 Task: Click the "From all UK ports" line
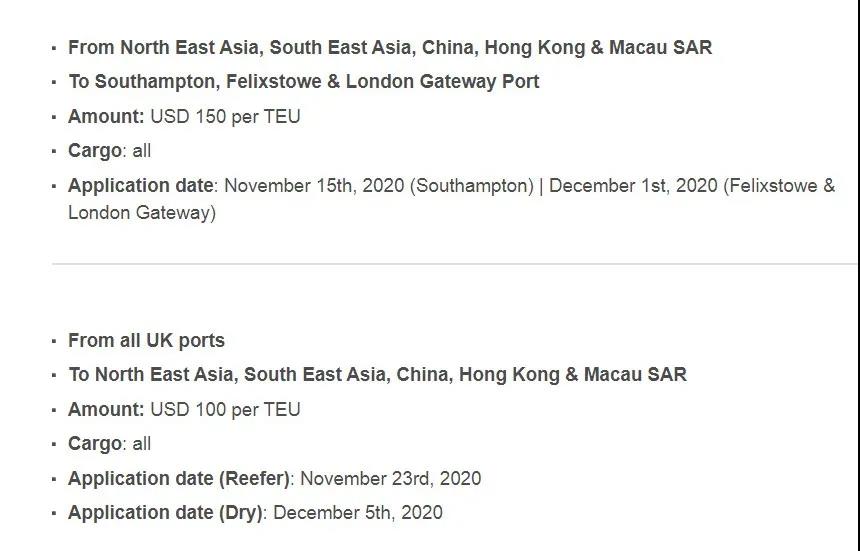(x=146, y=340)
